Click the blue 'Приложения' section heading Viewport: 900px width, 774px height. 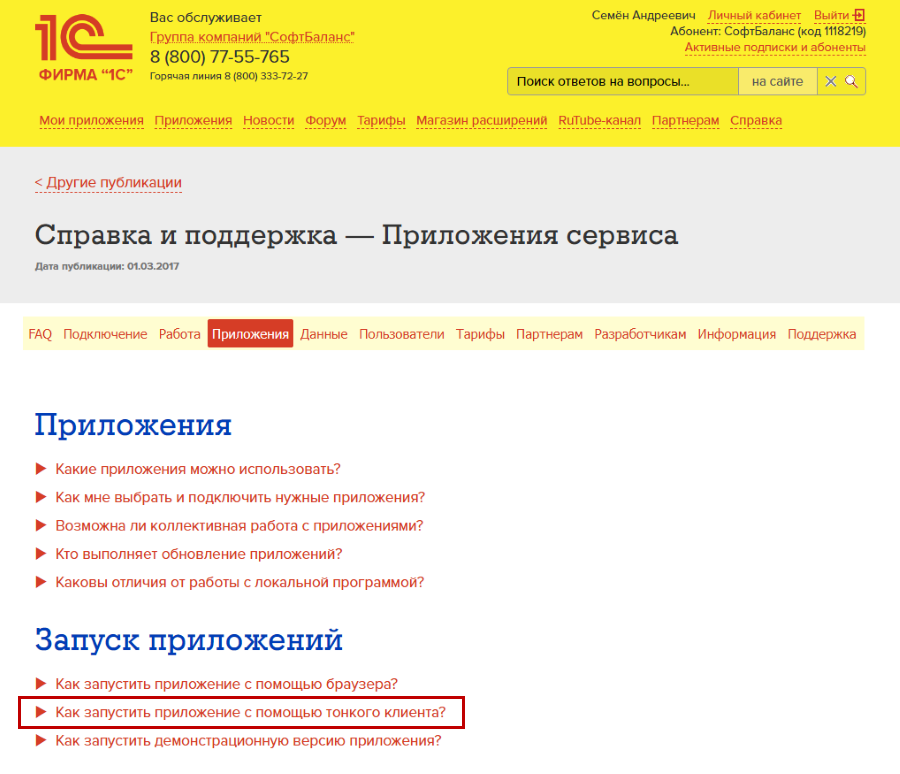pyautogui.click(x=133, y=425)
